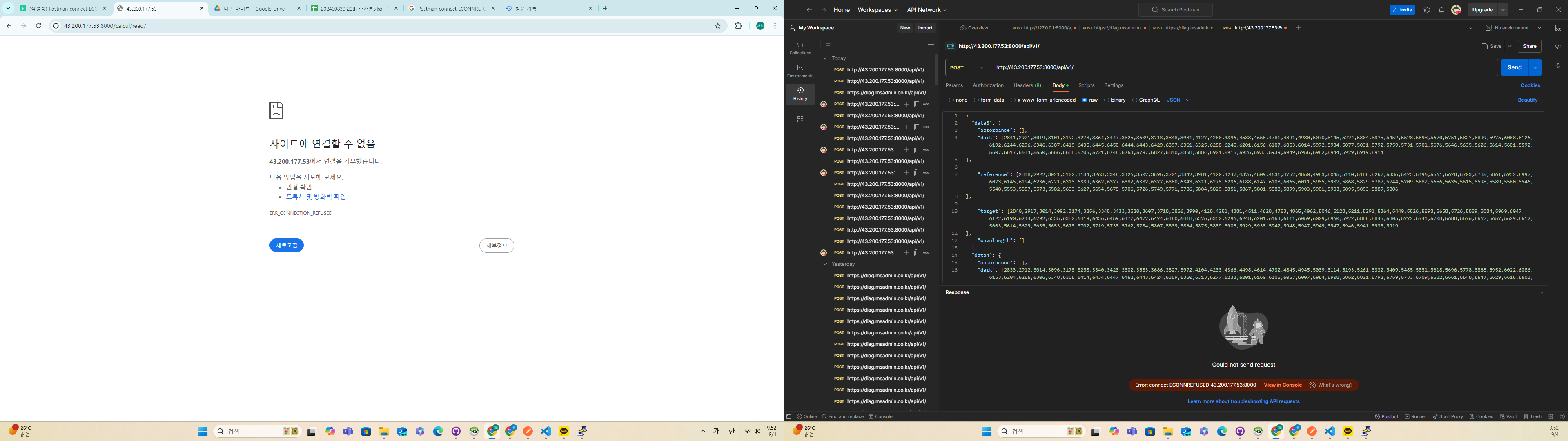1568x441 pixels.
Task: Open No environment selector
Action: pos(1513,28)
